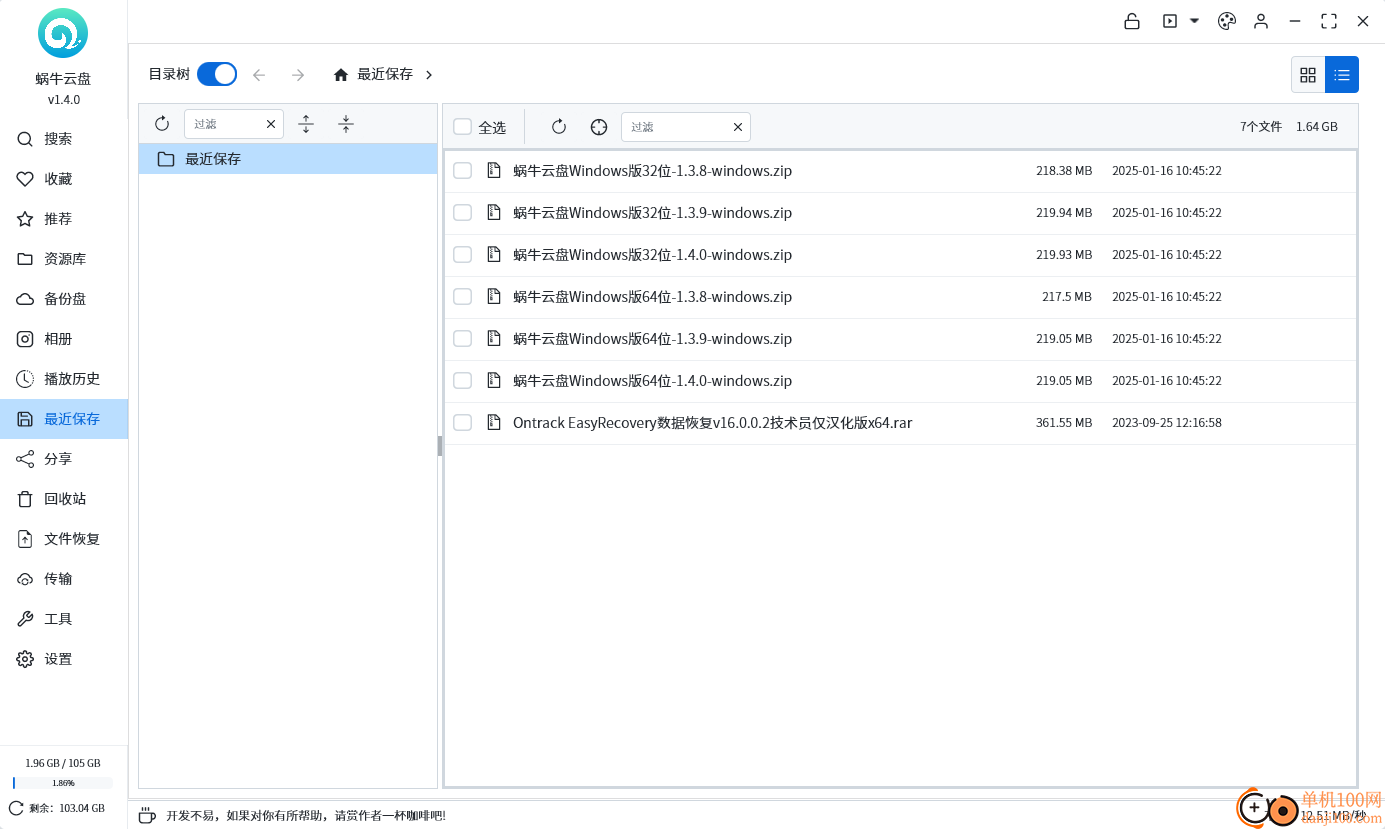
Task: Go forward with the right arrow
Action: coord(298,75)
